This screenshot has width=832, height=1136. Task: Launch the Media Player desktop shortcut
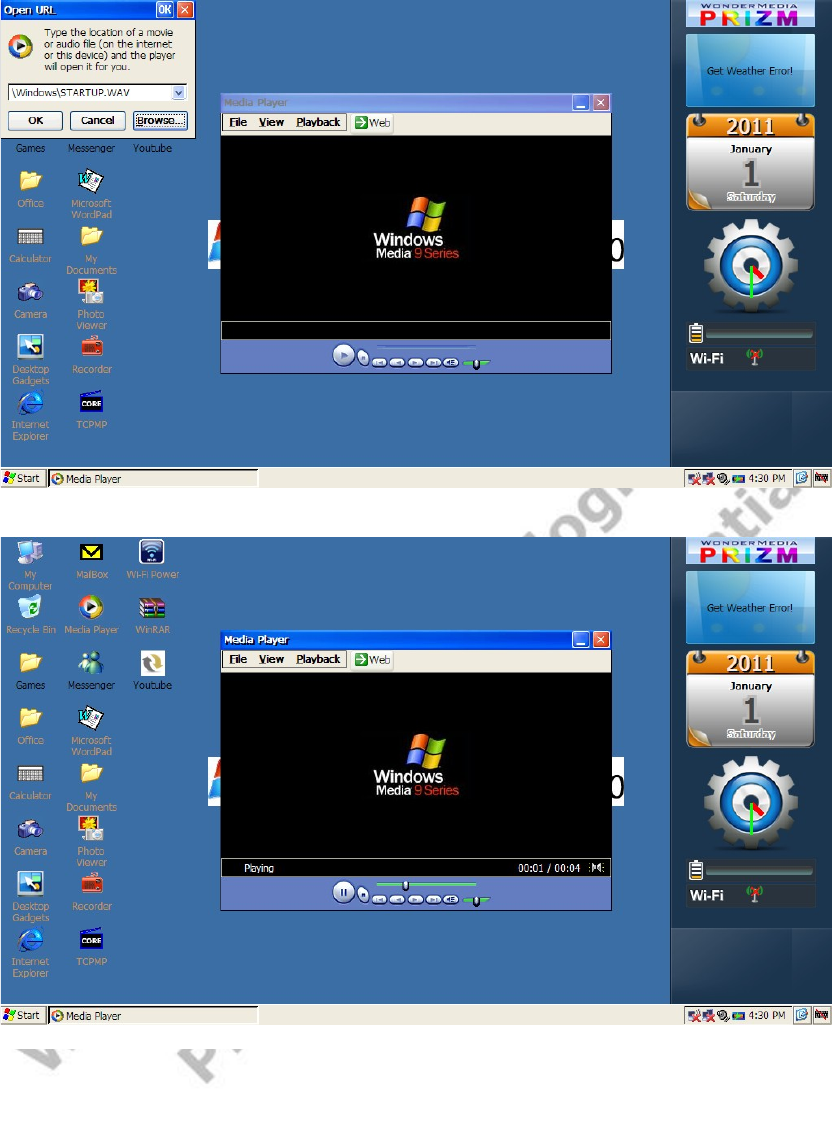click(x=91, y=615)
